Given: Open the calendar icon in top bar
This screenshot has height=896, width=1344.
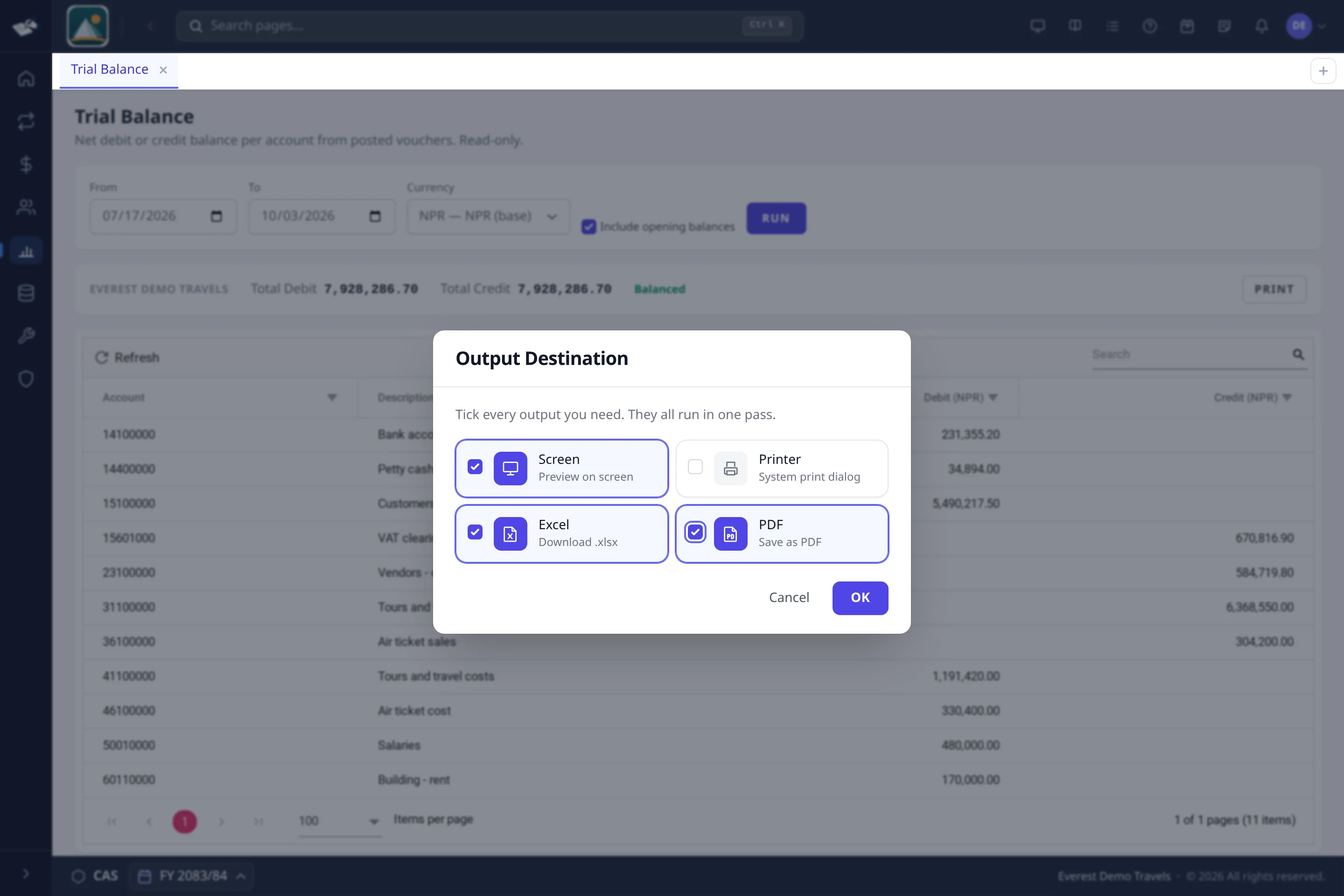Looking at the screenshot, I should point(1187,26).
